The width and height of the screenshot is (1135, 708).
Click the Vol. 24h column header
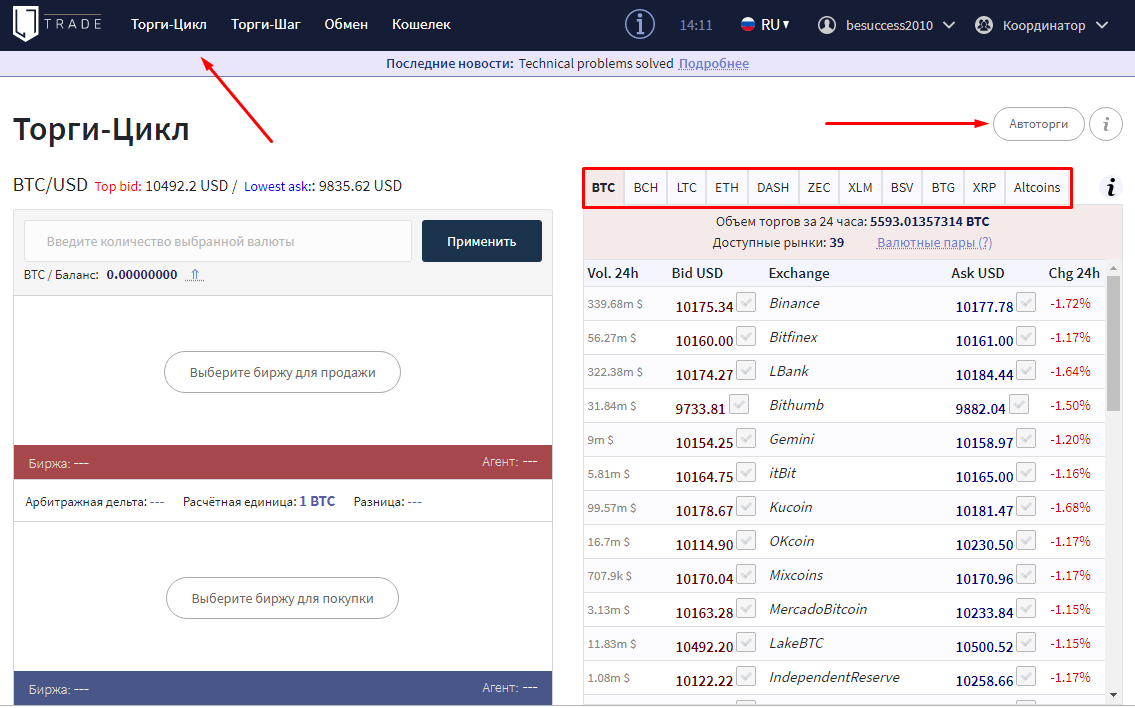pos(612,273)
